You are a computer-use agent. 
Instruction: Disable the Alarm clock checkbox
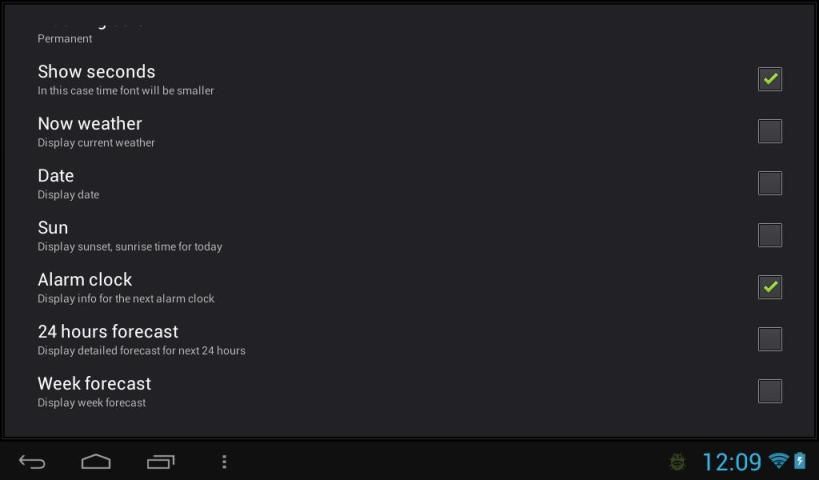(x=770, y=287)
